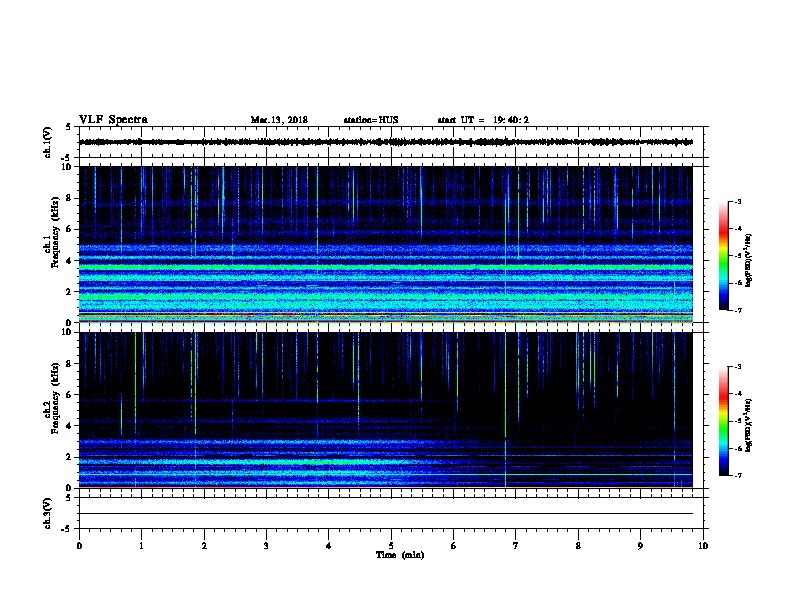Click the "6" tick on the time axis
This screenshot has width=792, height=612.
[x=454, y=546]
